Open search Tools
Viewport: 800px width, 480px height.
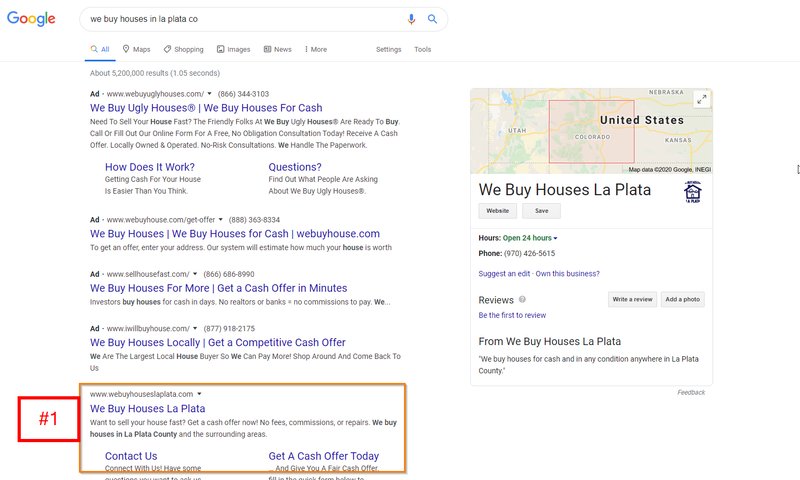[x=422, y=49]
